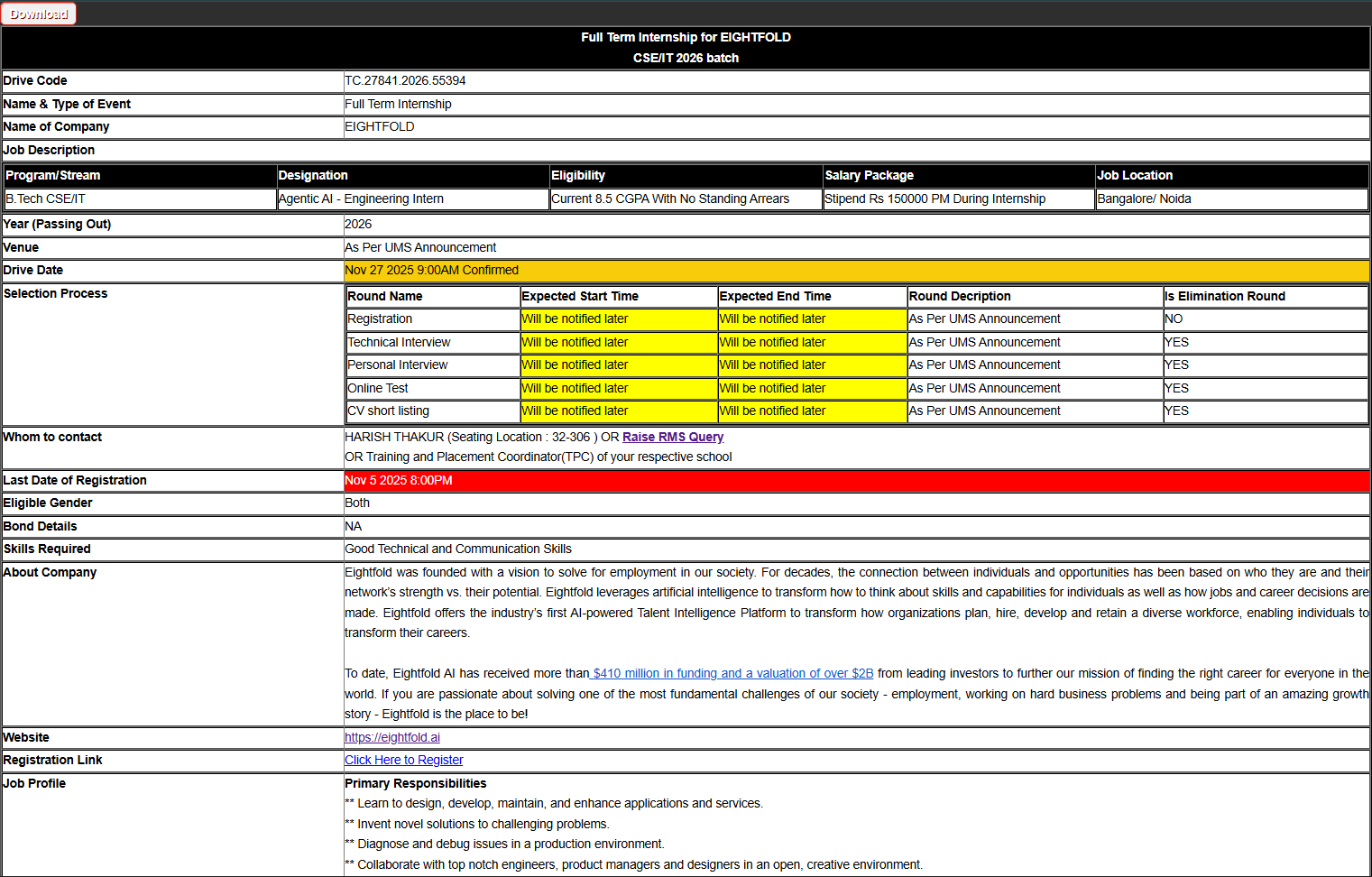Click the Stipend Rs 150000 PM cell
The width and height of the screenshot is (1372, 877).
pos(959,198)
